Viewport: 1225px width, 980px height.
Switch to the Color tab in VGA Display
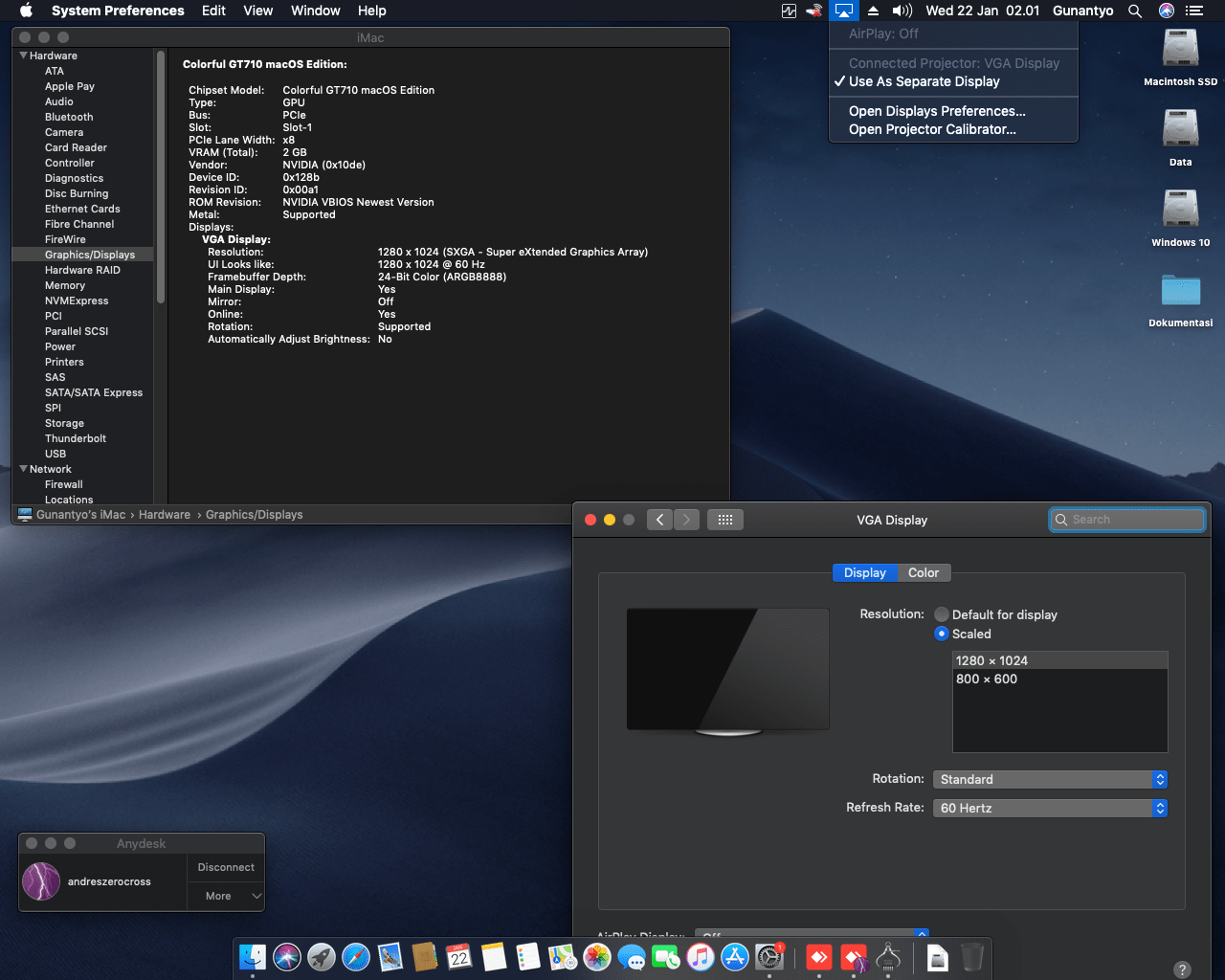pos(923,572)
